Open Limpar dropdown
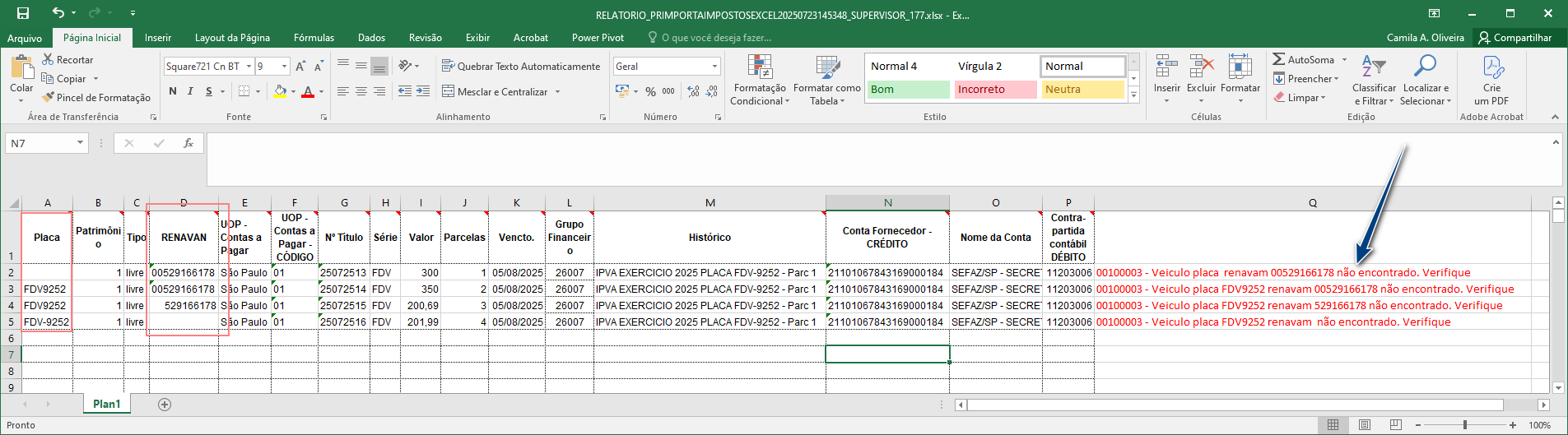The height and width of the screenshot is (435, 1568). coord(1300,97)
